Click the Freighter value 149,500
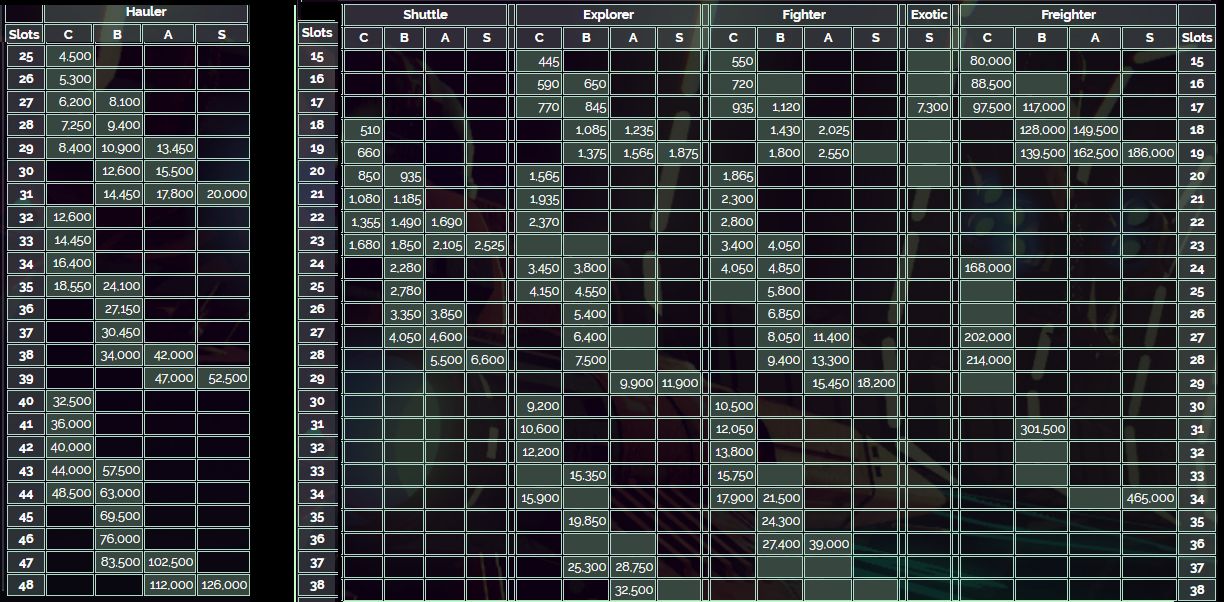The height and width of the screenshot is (602, 1224). (x=1095, y=130)
